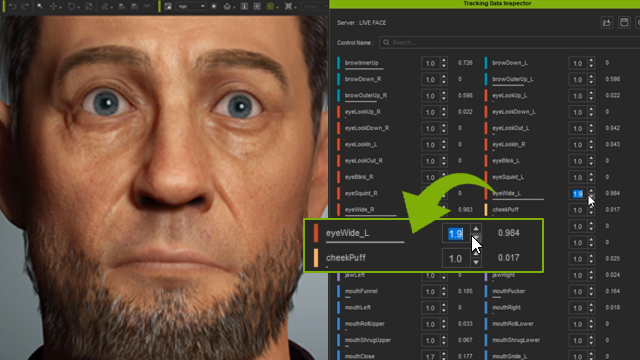The height and width of the screenshot is (360, 640).
Task: Click the Tracking Data Inspector title bar
Action: pyautogui.click(x=484, y=4)
